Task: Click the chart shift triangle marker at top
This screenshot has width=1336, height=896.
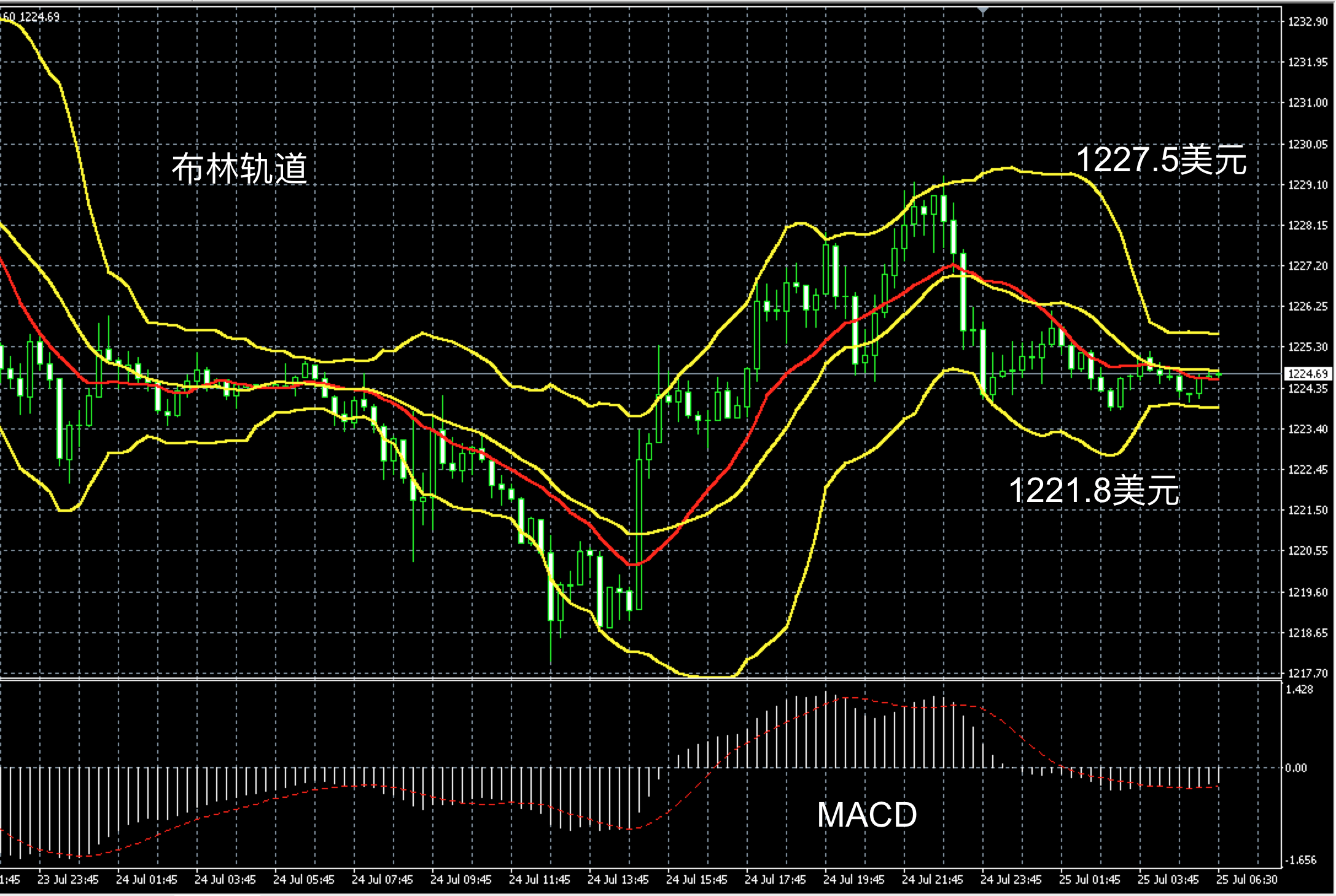Action: [983, 10]
